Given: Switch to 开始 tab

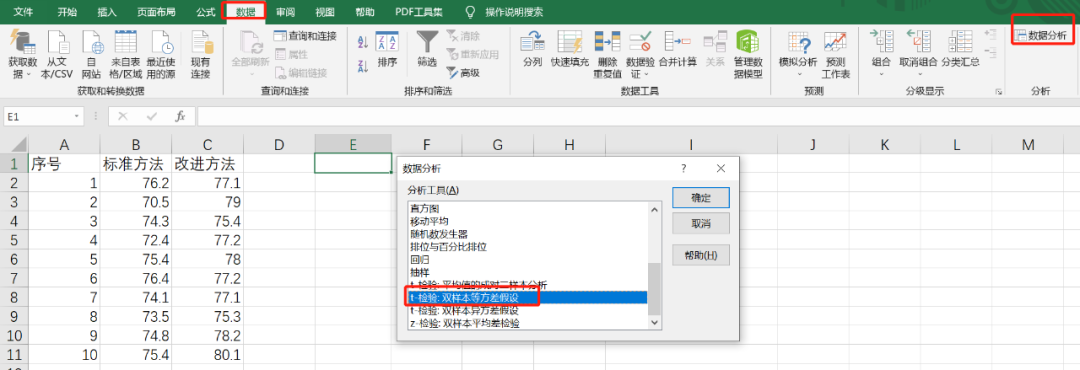Looking at the screenshot, I should pyautogui.click(x=68, y=12).
